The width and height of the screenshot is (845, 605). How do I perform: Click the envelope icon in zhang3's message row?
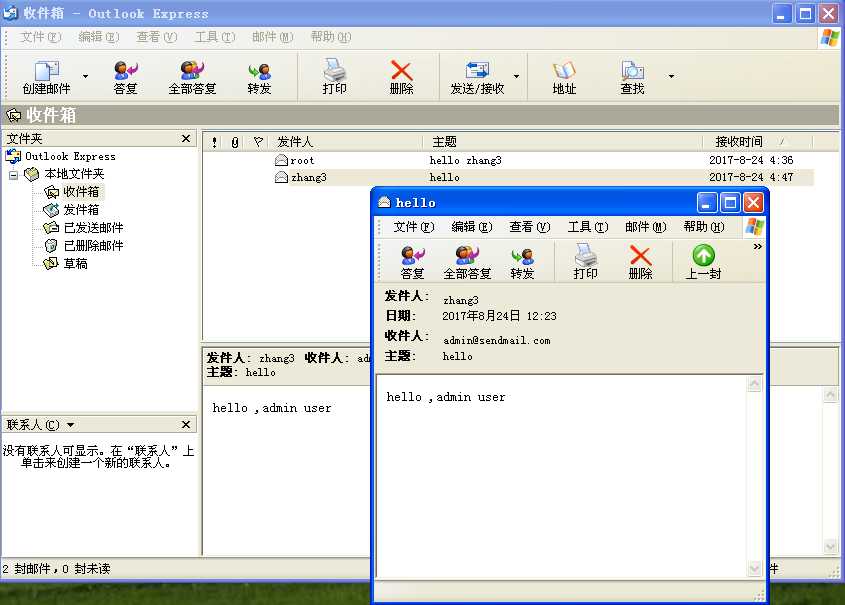(281, 177)
